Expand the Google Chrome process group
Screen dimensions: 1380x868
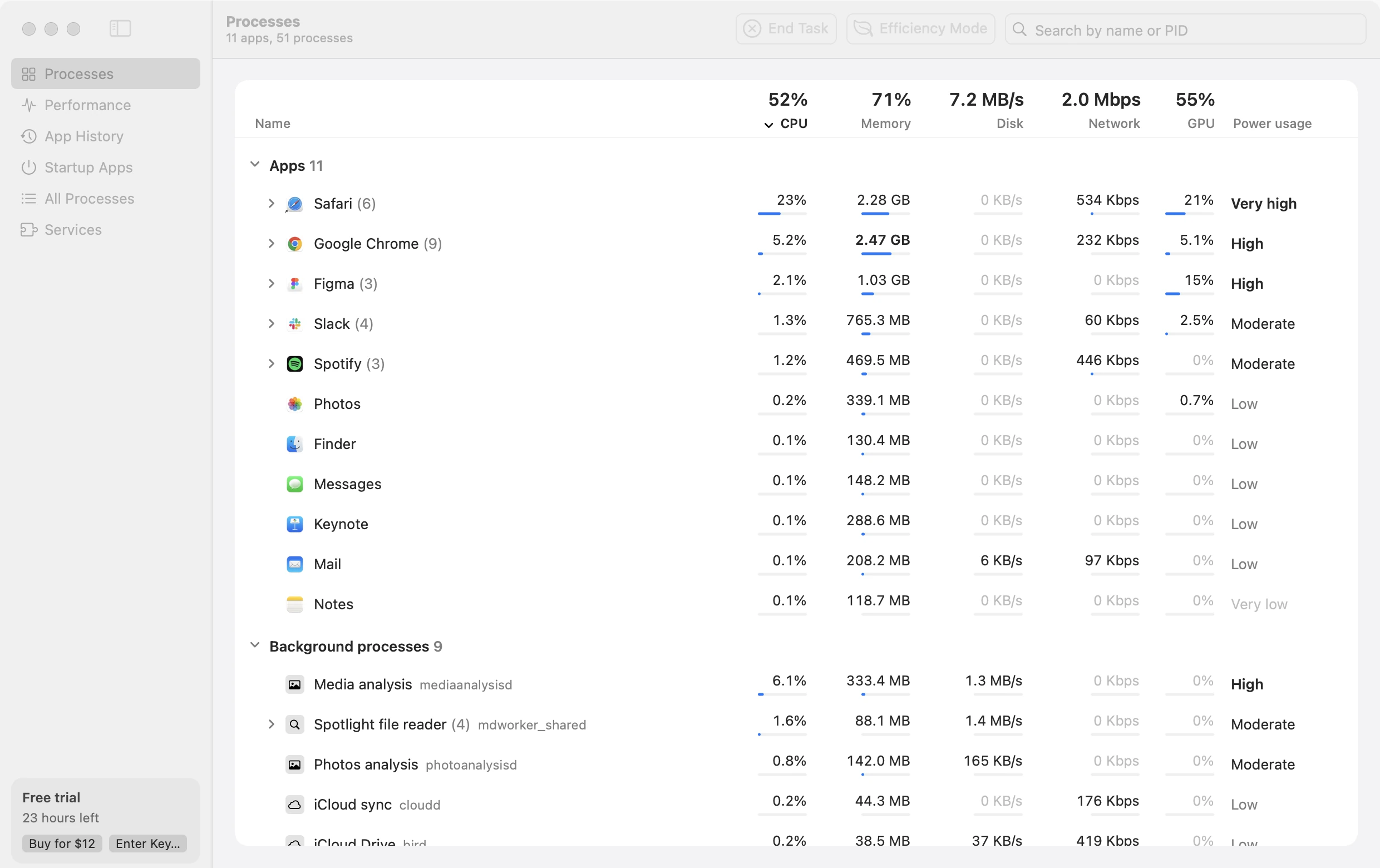tap(271, 244)
